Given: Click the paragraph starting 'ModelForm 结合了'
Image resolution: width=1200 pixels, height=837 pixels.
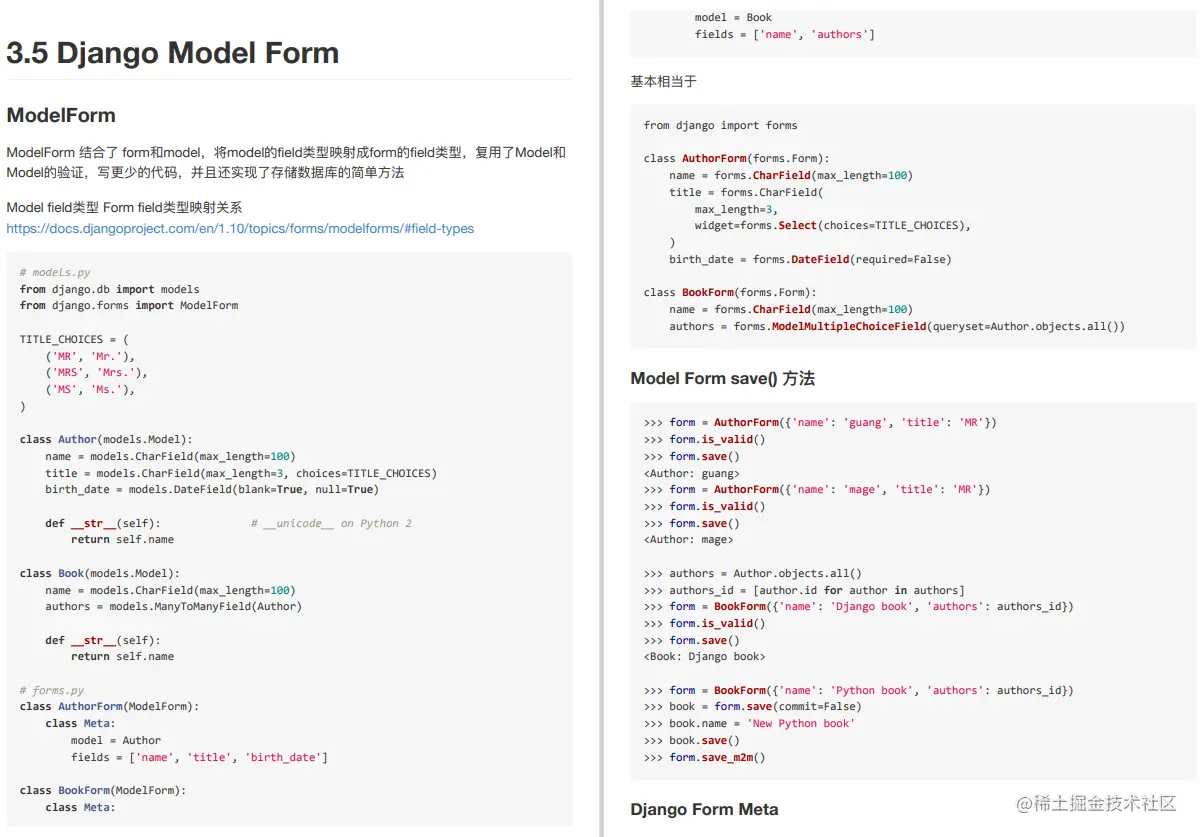Looking at the screenshot, I should tap(286, 162).
